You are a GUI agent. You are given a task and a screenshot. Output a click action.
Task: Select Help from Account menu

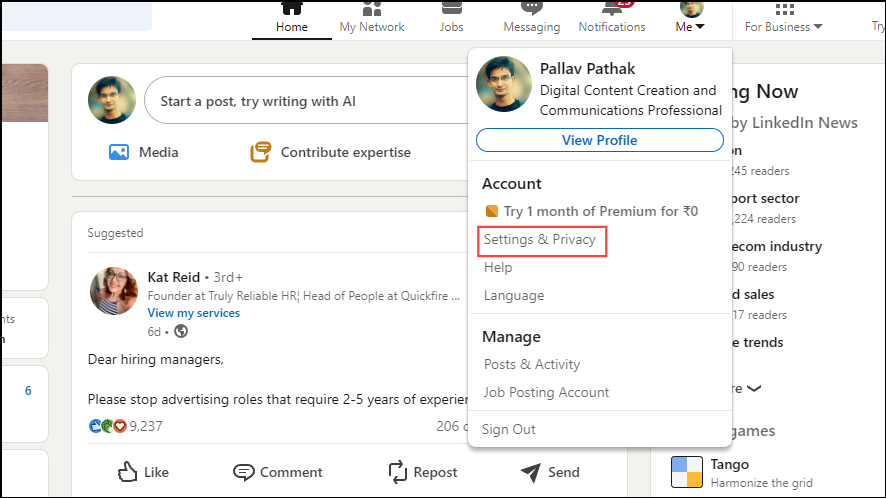[498, 267]
